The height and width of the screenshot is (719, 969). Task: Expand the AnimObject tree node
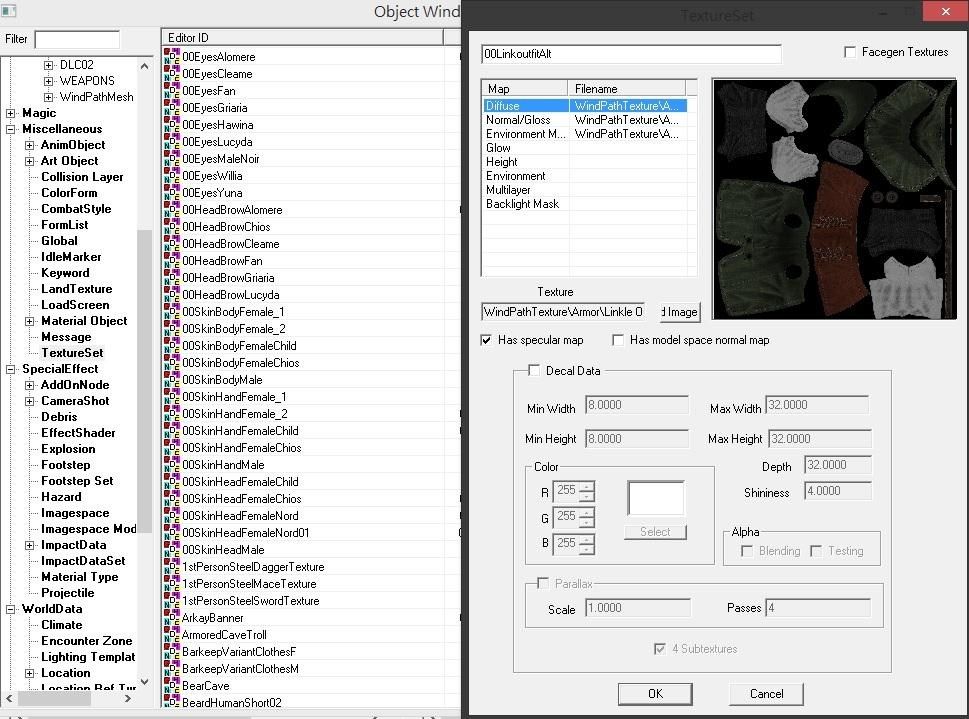pyautogui.click(x=29, y=145)
